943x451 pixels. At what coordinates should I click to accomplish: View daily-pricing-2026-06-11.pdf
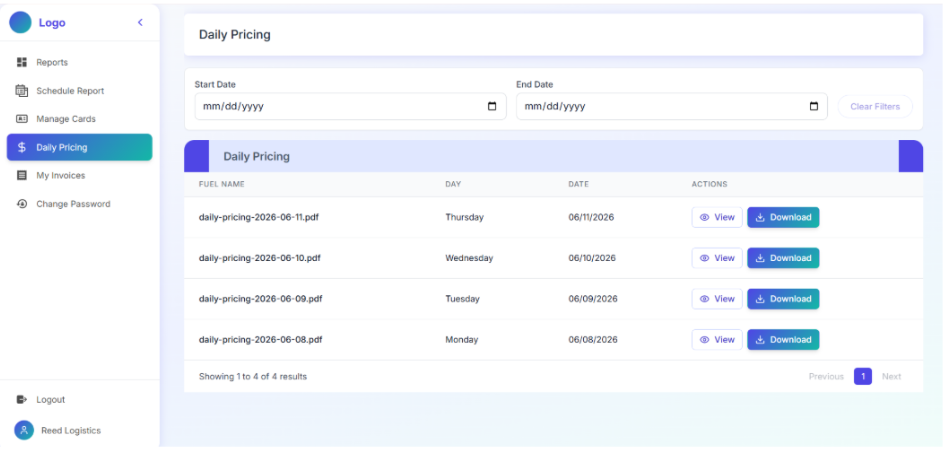click(717, 218)
